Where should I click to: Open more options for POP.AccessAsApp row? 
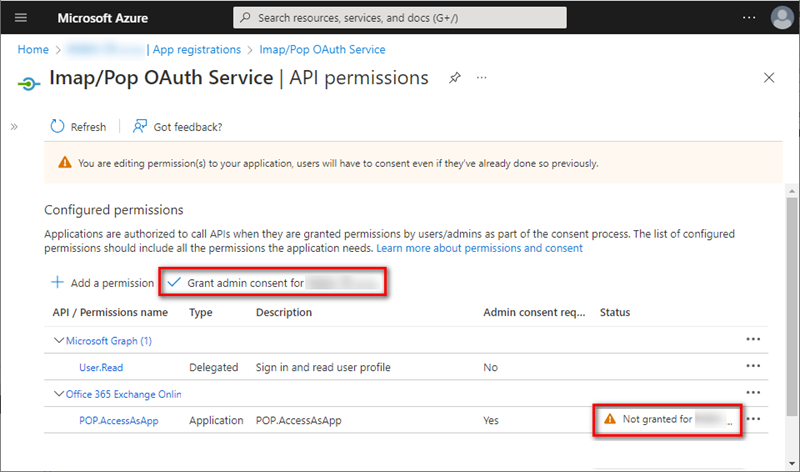753,420
